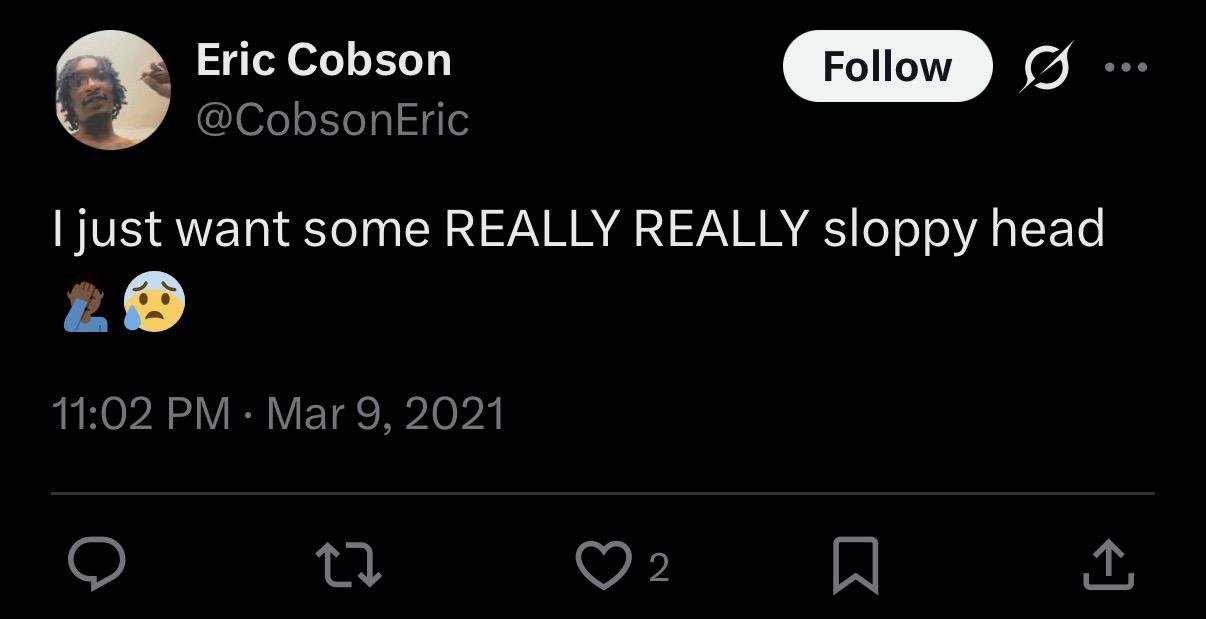
Task: Click the anxious sweating face emoji
Action: click(154, 302)
